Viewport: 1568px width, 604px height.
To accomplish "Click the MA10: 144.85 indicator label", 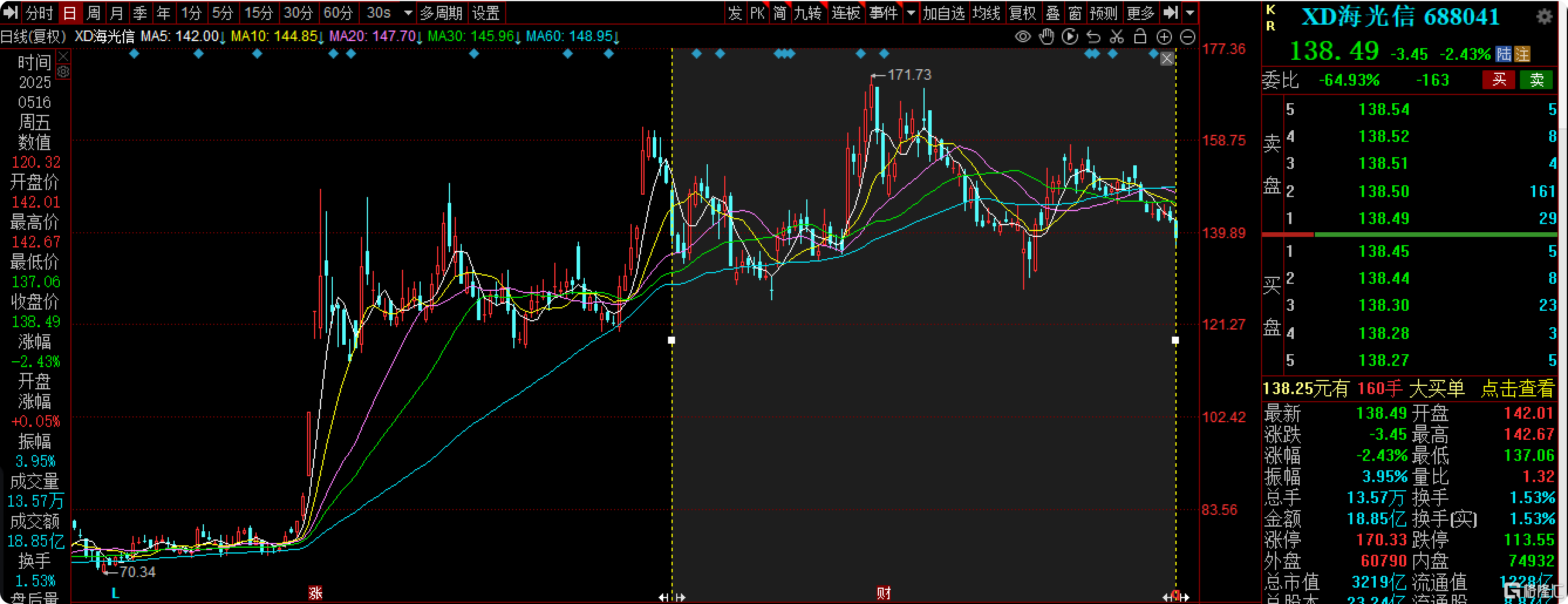I will [278, 36].
